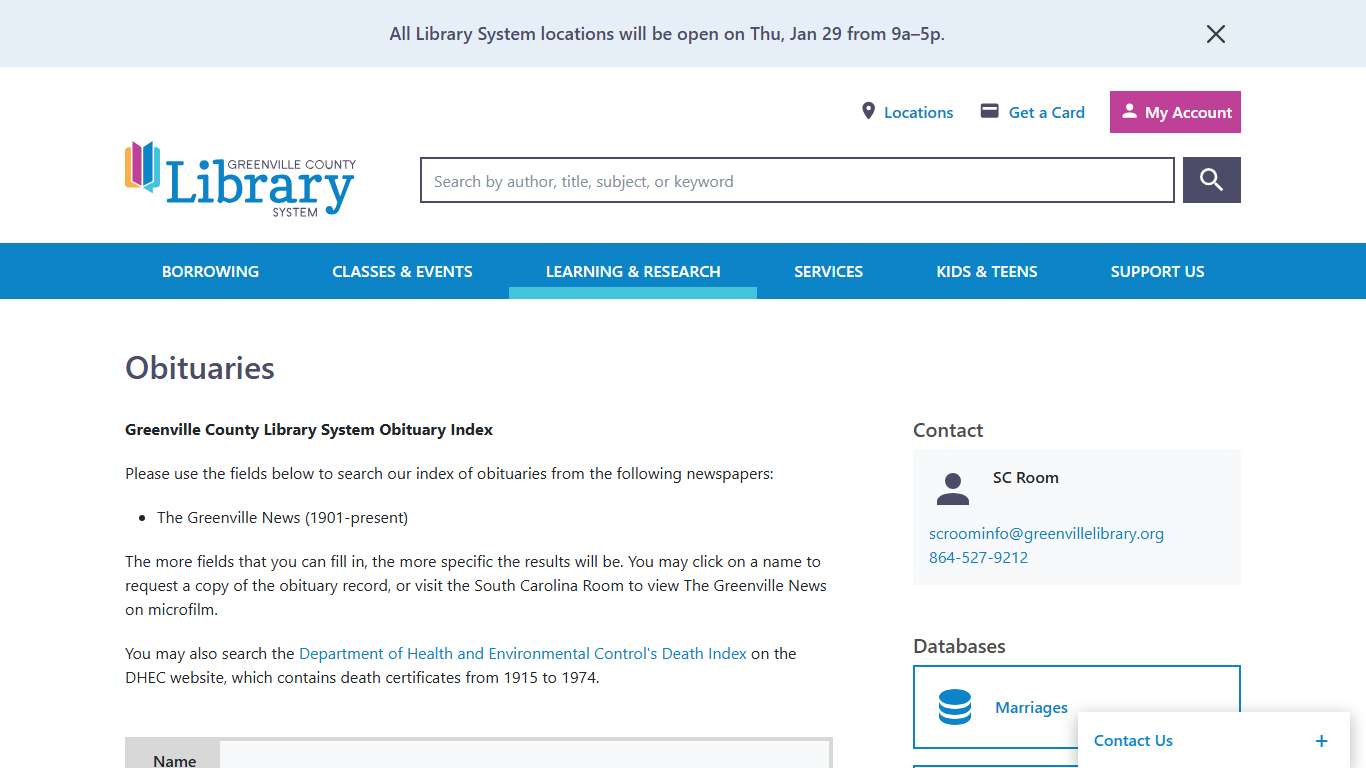Click the Greenville County Library logo
This screenshot has height=768, width=1366.
click(239, 179)
